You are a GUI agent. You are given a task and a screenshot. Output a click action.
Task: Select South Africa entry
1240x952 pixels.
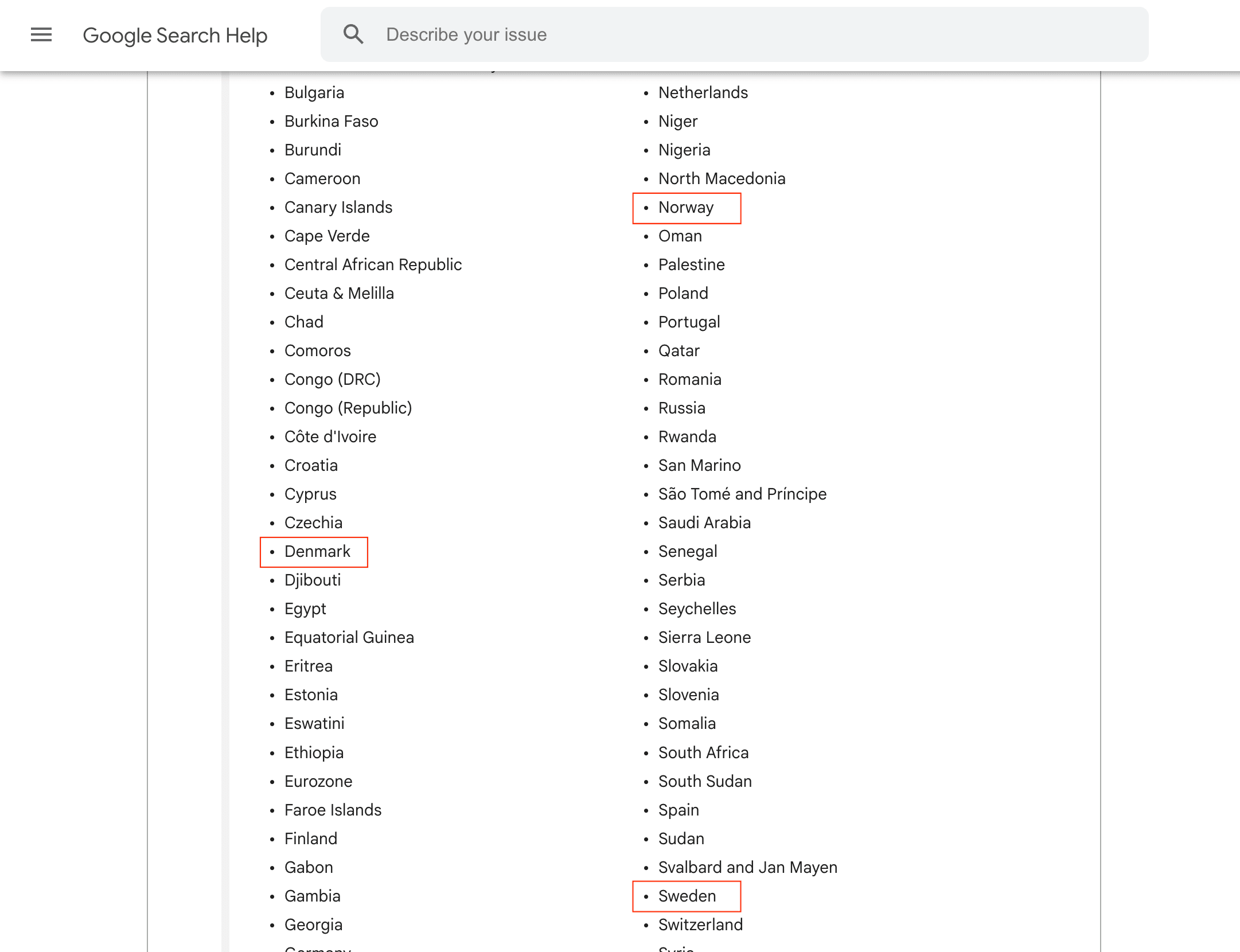click(x=703, y=752)
